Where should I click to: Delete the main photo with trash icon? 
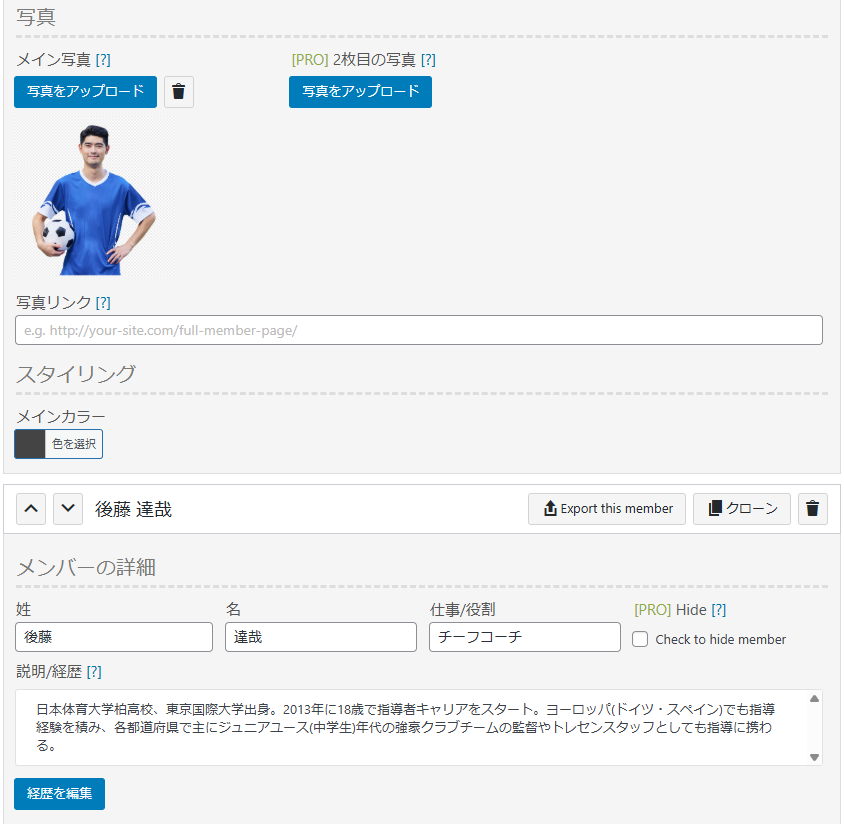point(179,92)
